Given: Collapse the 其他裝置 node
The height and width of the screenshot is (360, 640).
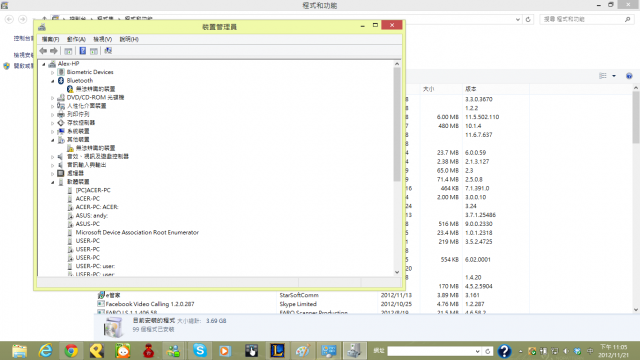Looking at the screenshot, I should [52, 140].
